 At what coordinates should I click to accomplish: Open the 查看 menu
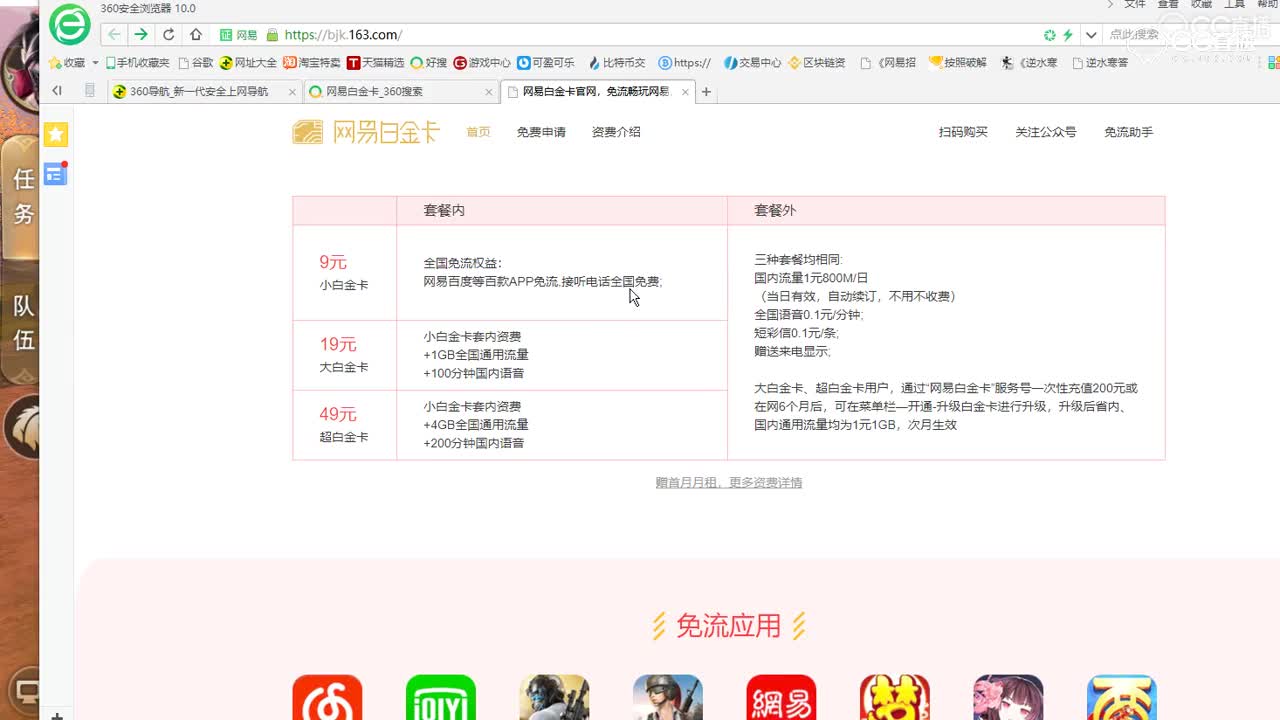(1168, 5)
